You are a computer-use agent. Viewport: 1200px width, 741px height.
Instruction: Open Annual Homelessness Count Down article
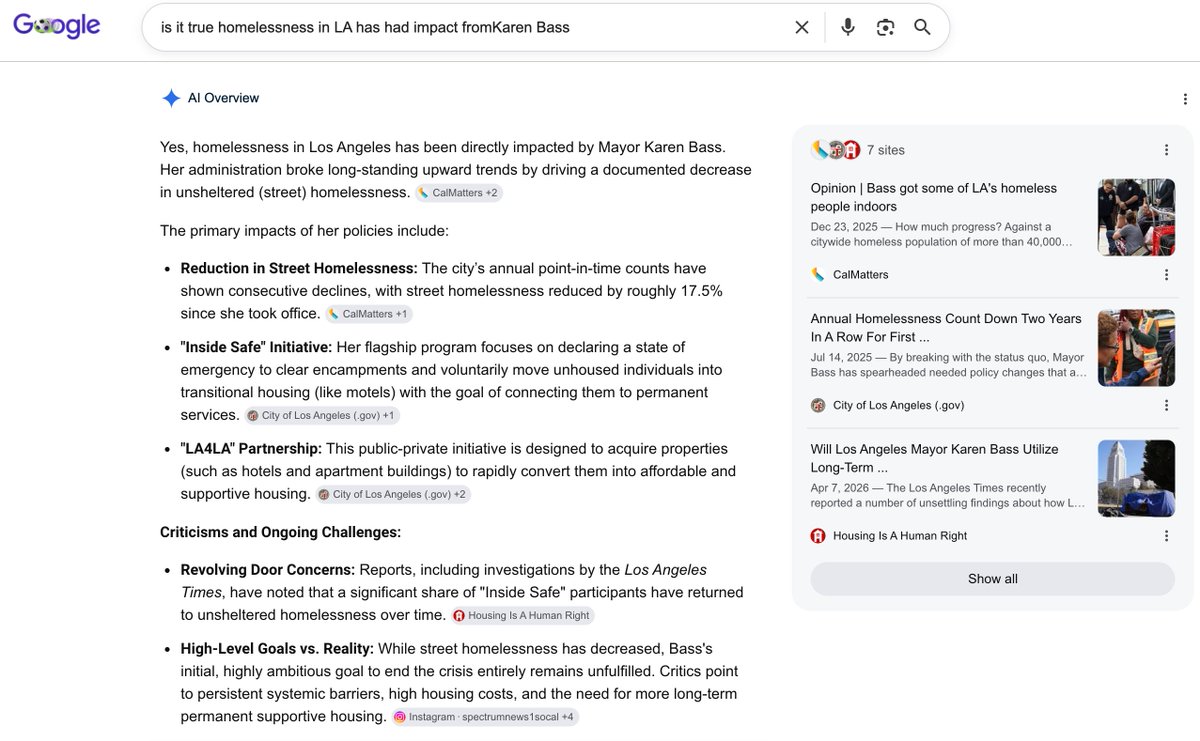point(946,328)
